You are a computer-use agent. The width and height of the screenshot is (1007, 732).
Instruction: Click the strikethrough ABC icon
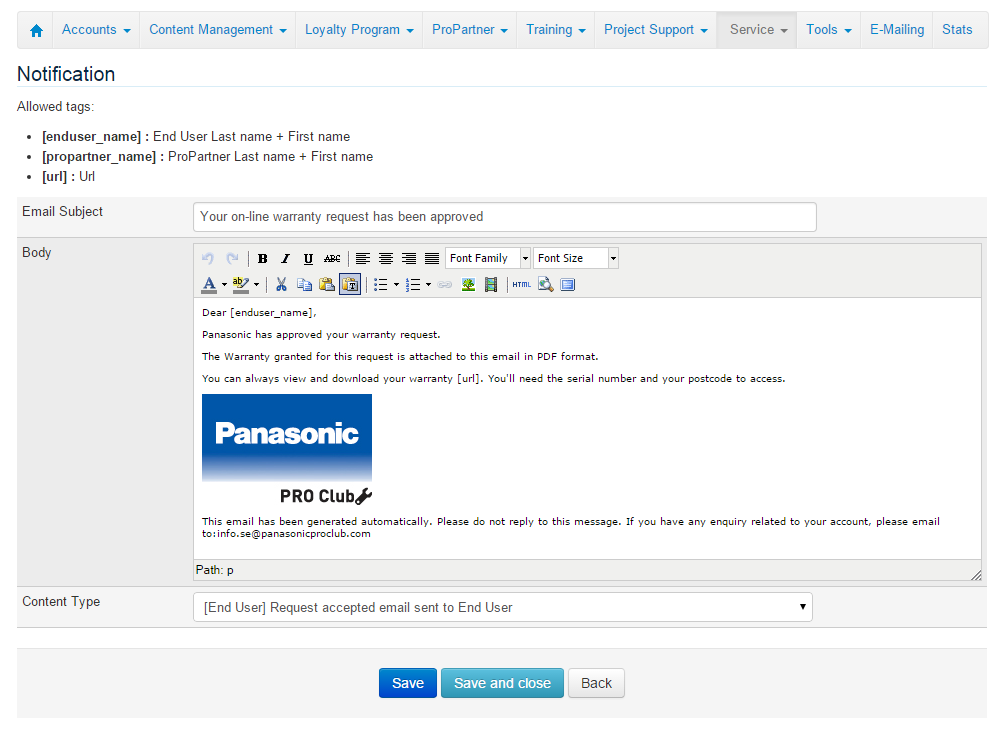[x=332, y=258]
